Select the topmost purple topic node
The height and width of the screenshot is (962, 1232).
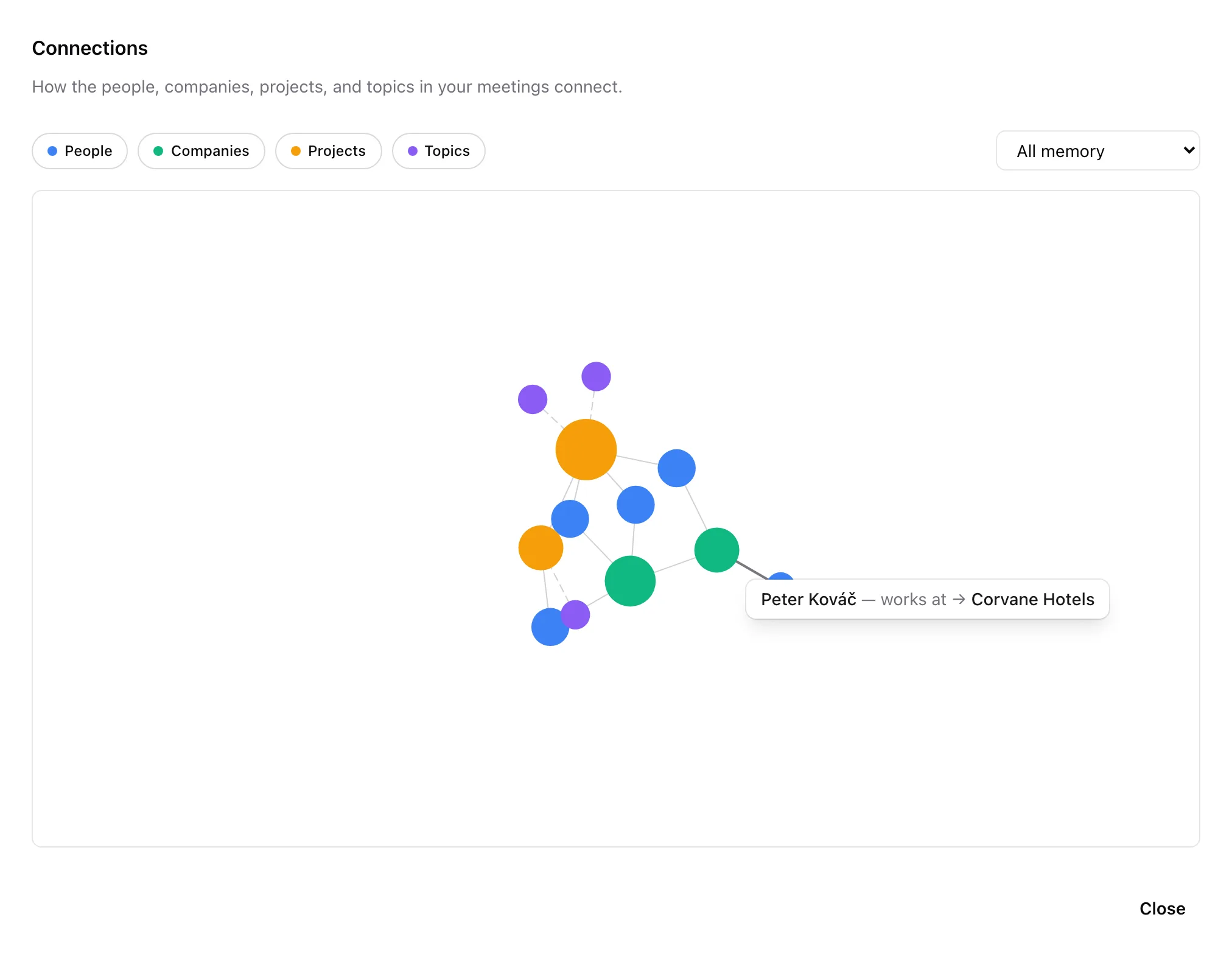coord(596,376)
